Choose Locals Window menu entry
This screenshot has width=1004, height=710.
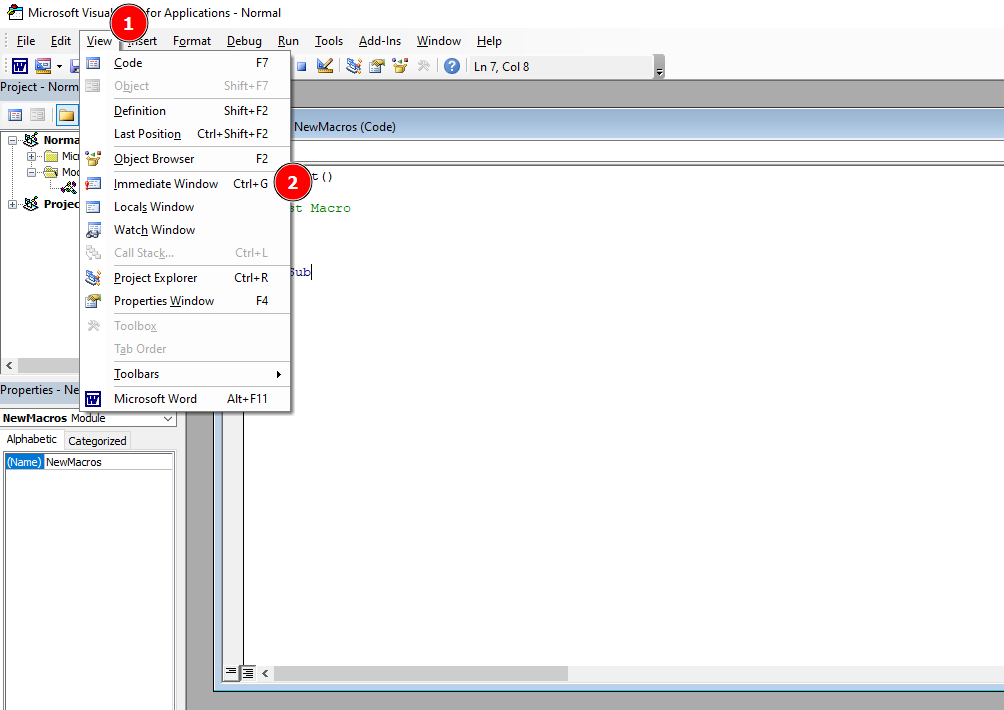coord(154,207)
